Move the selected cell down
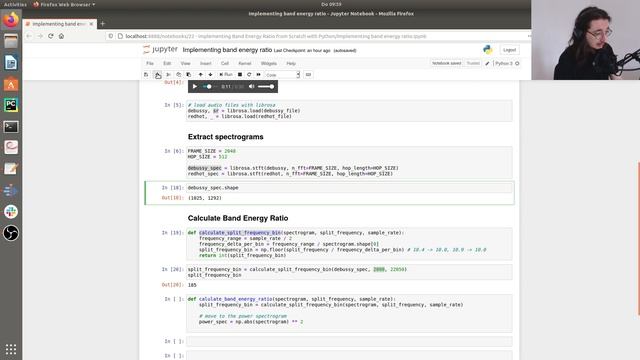This screenshot has height=360, width=640. click(x=211, y=75)
